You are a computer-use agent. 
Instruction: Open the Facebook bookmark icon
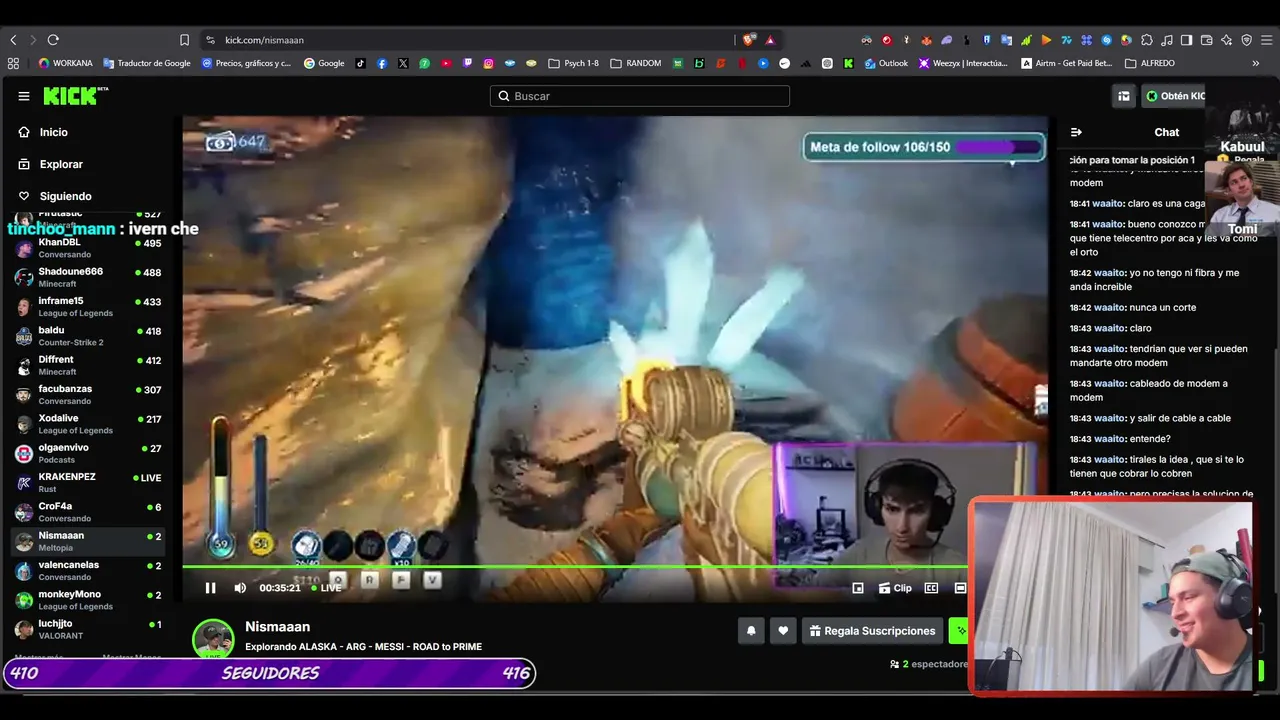coord(382,63)
